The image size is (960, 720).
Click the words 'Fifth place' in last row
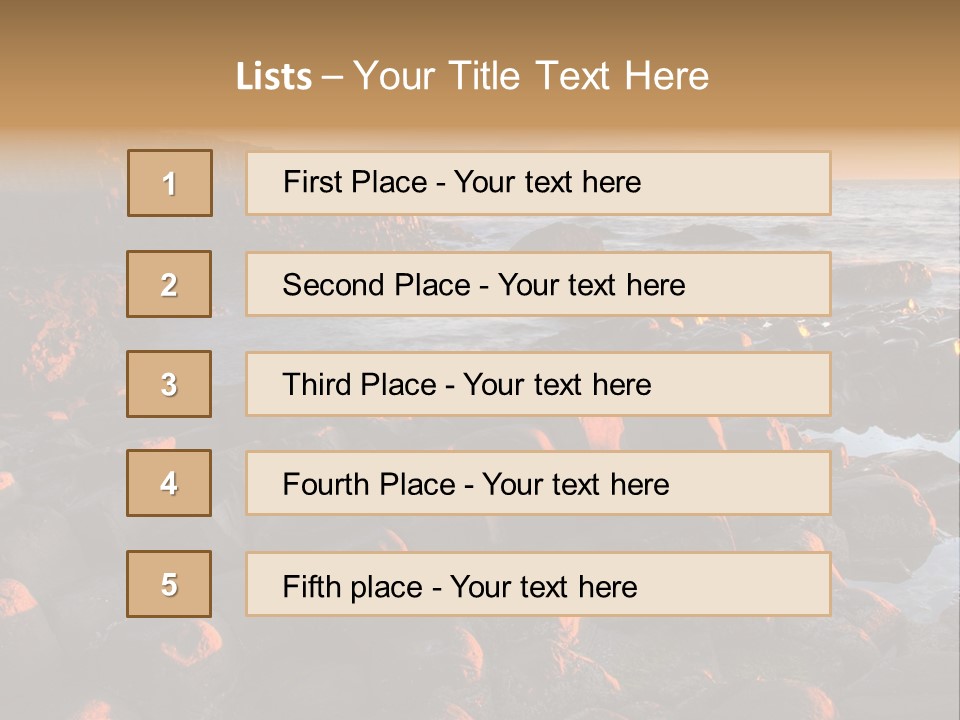point(351,586)
